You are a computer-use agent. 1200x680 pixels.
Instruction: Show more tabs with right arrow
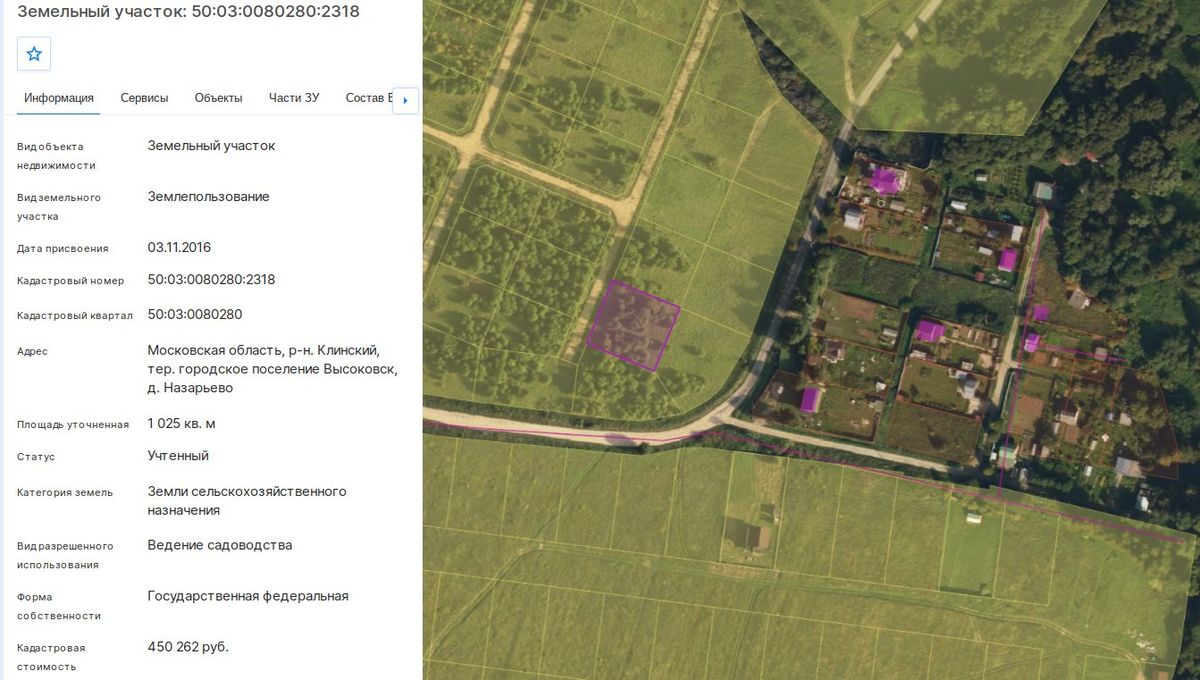(x=405, y=100)
